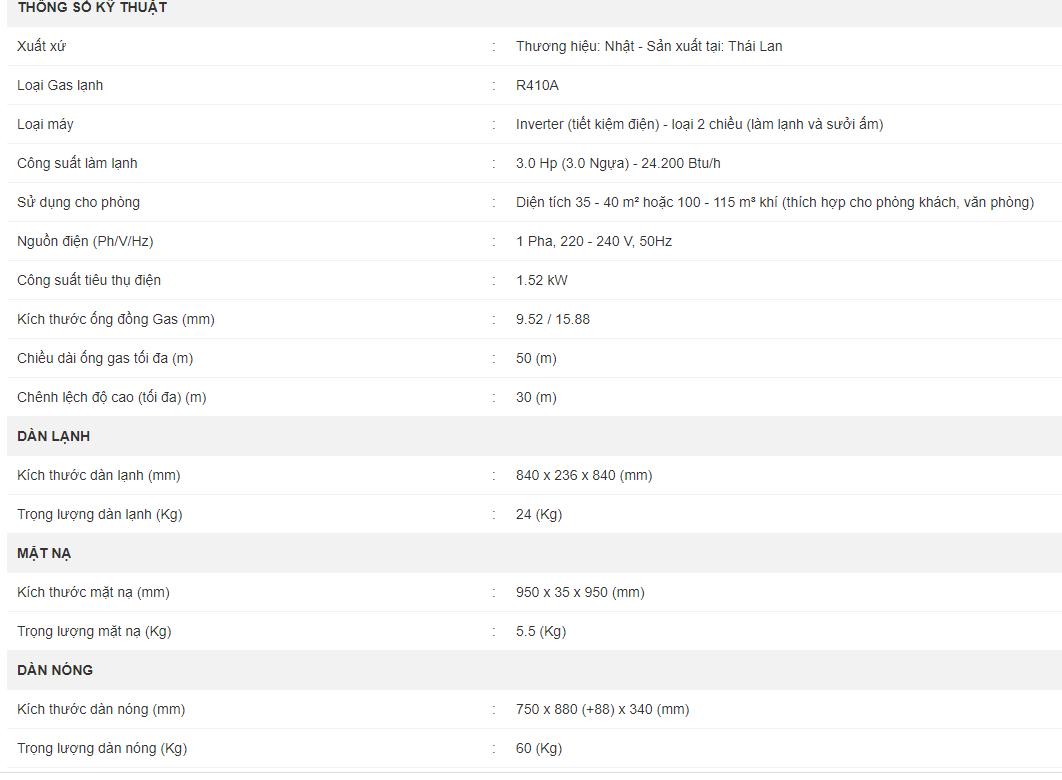Click the 'THÔNG SỐ KỸ THUẬT' table heading

click(92, 7)
